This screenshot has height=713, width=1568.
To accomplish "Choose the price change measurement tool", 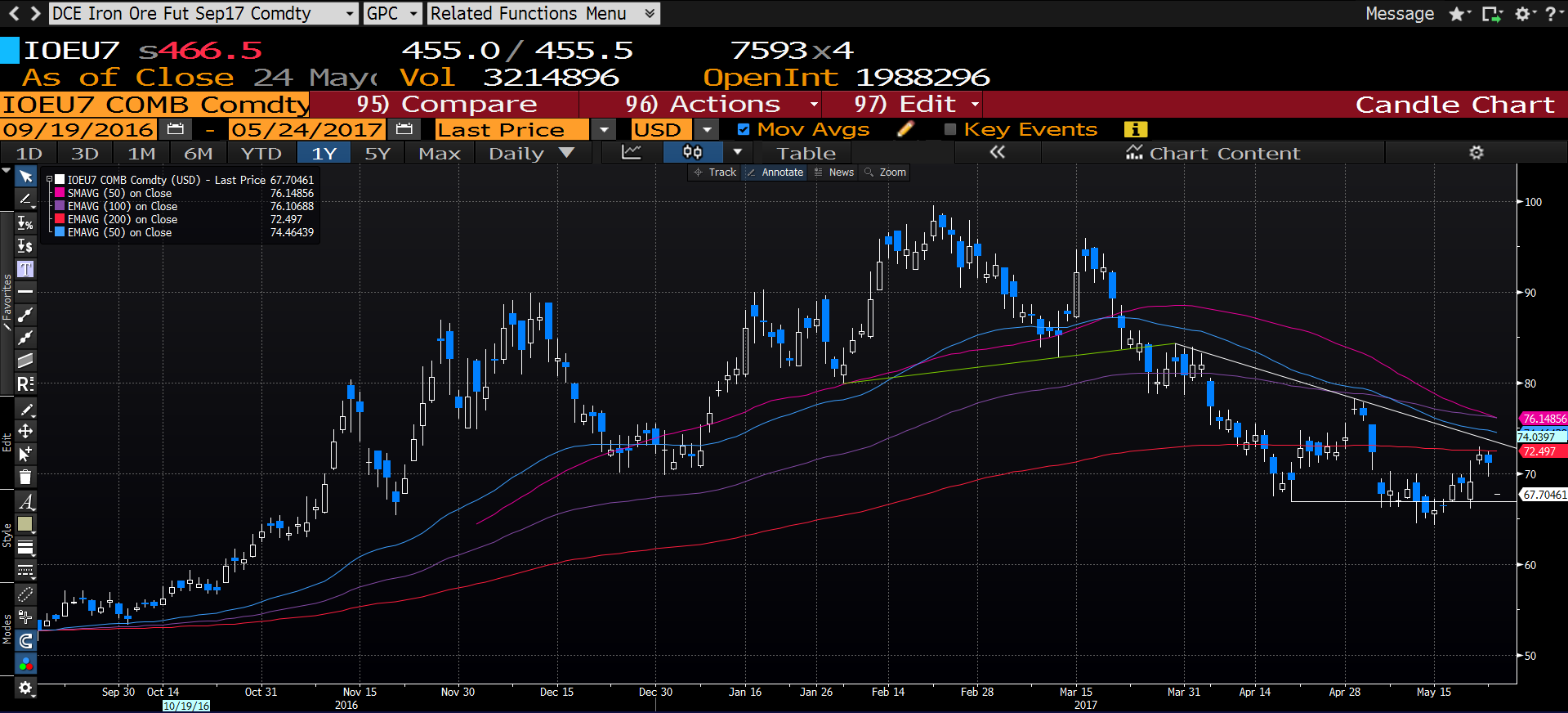I will coord(26,246).
